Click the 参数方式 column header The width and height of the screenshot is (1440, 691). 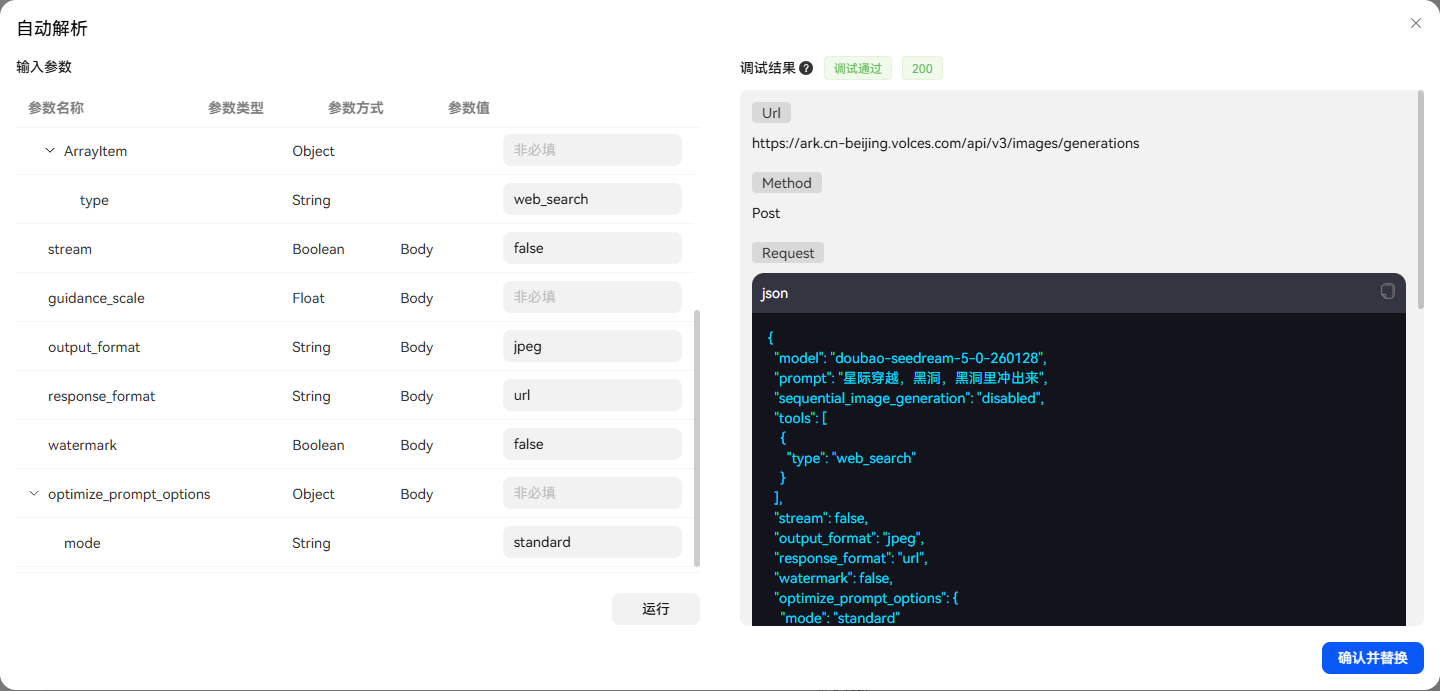[x=356, y=107]
